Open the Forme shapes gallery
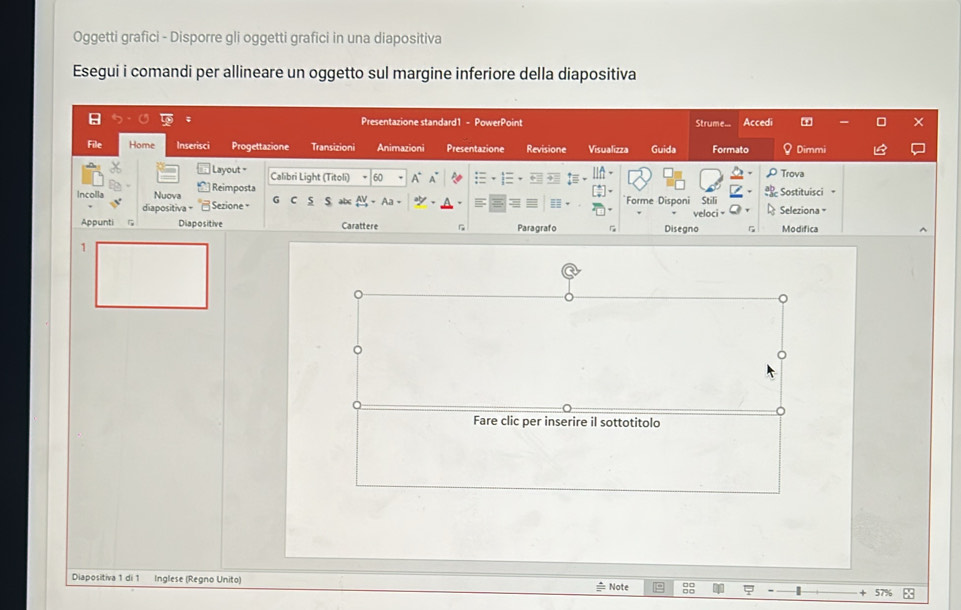 point(639,185)
